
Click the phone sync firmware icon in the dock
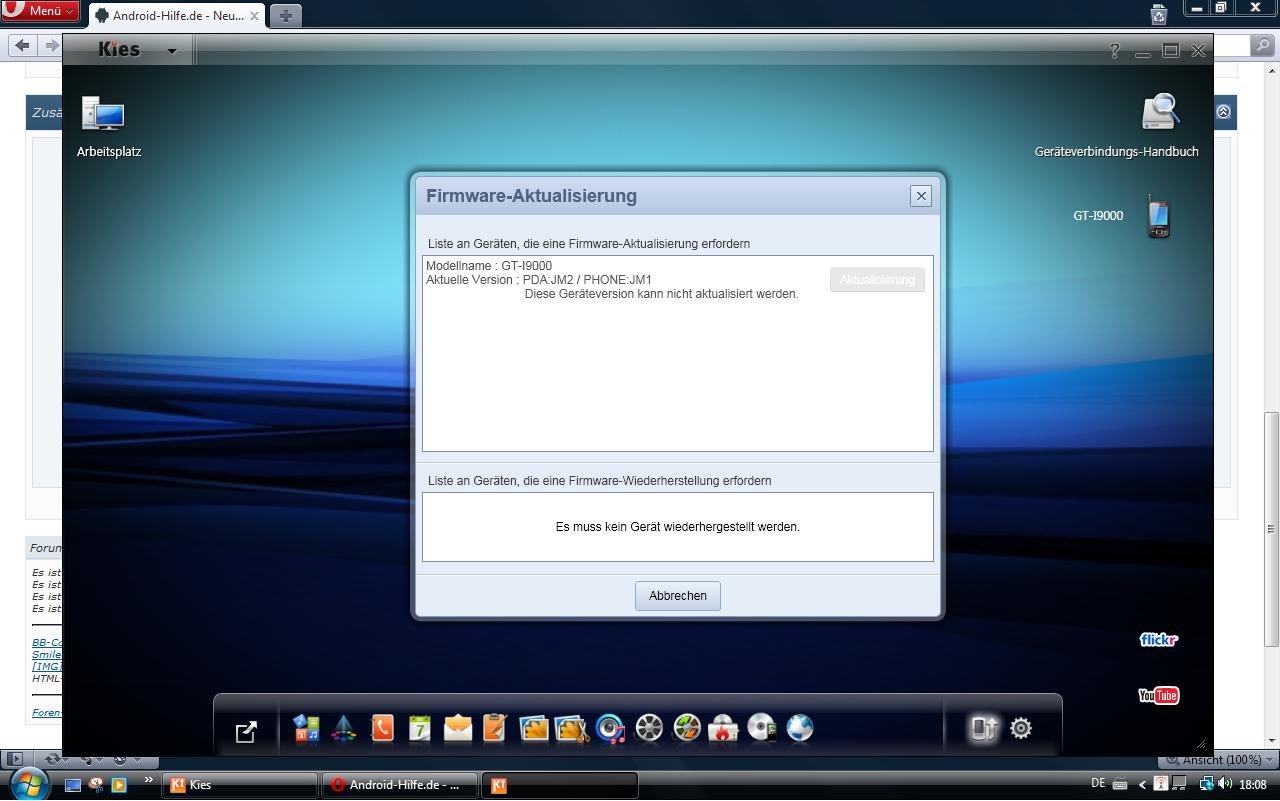click(984, 728)
